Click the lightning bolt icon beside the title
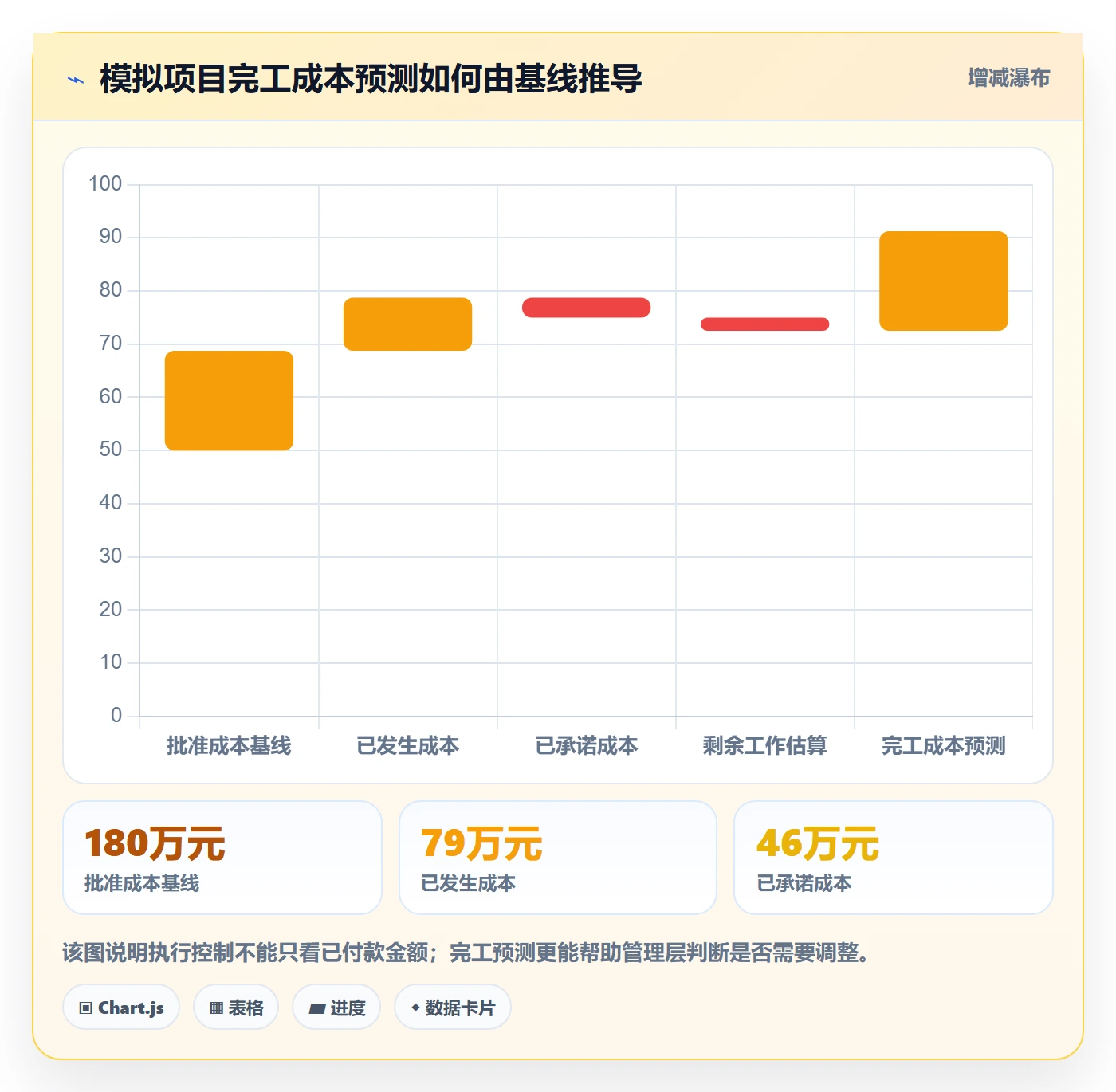Screen dimensions: 1116x1092 pyautogui.click(x=76, y=80)
